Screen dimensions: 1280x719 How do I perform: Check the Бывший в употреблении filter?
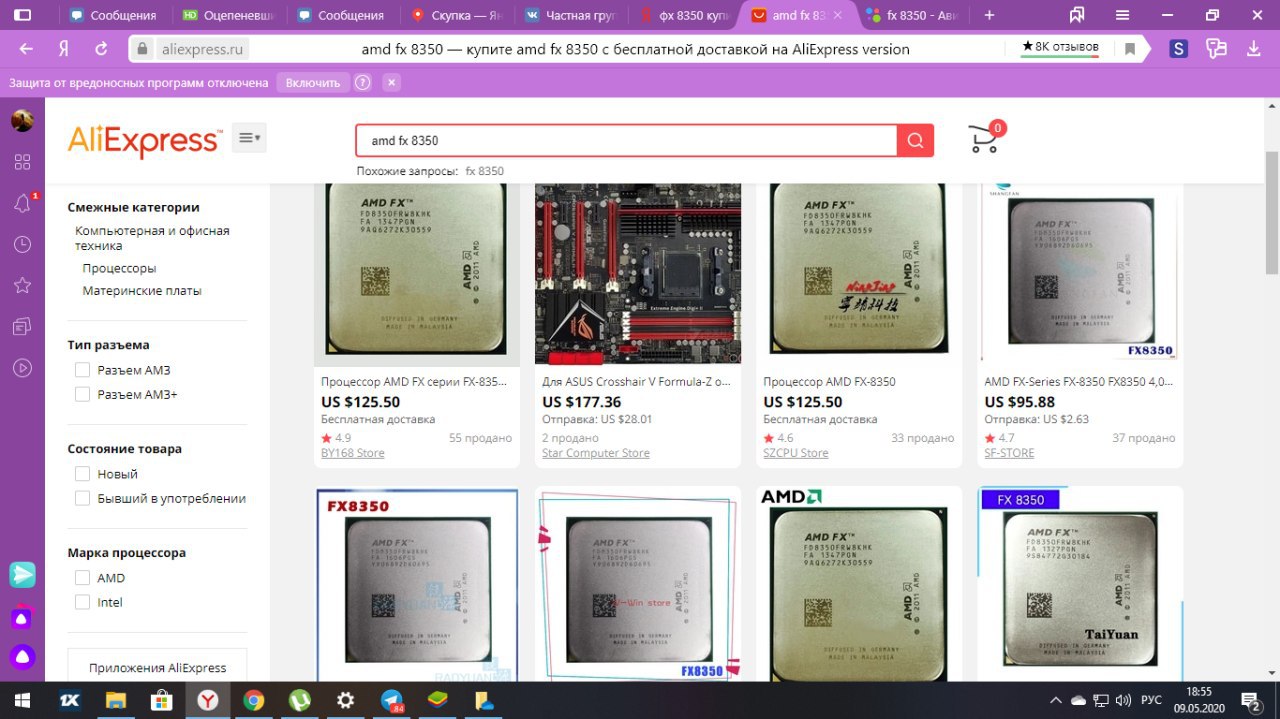point(83,498)
